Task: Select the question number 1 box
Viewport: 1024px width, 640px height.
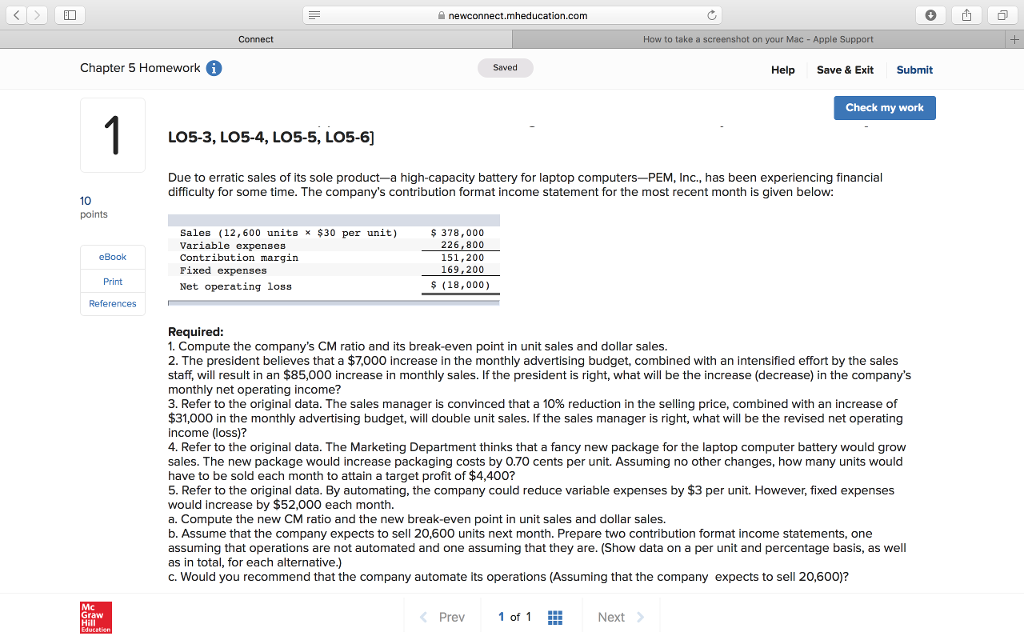Action: 113,135
